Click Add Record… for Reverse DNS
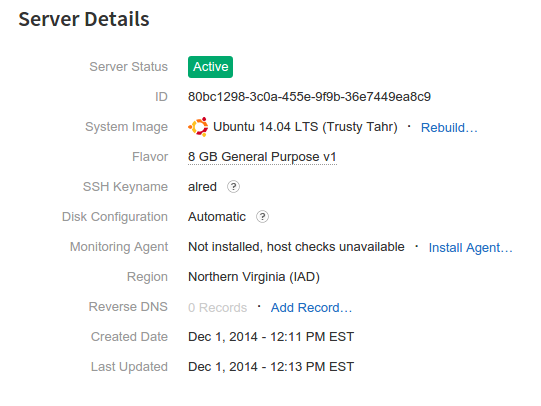The image size is (541, 406). click(311, 307)
